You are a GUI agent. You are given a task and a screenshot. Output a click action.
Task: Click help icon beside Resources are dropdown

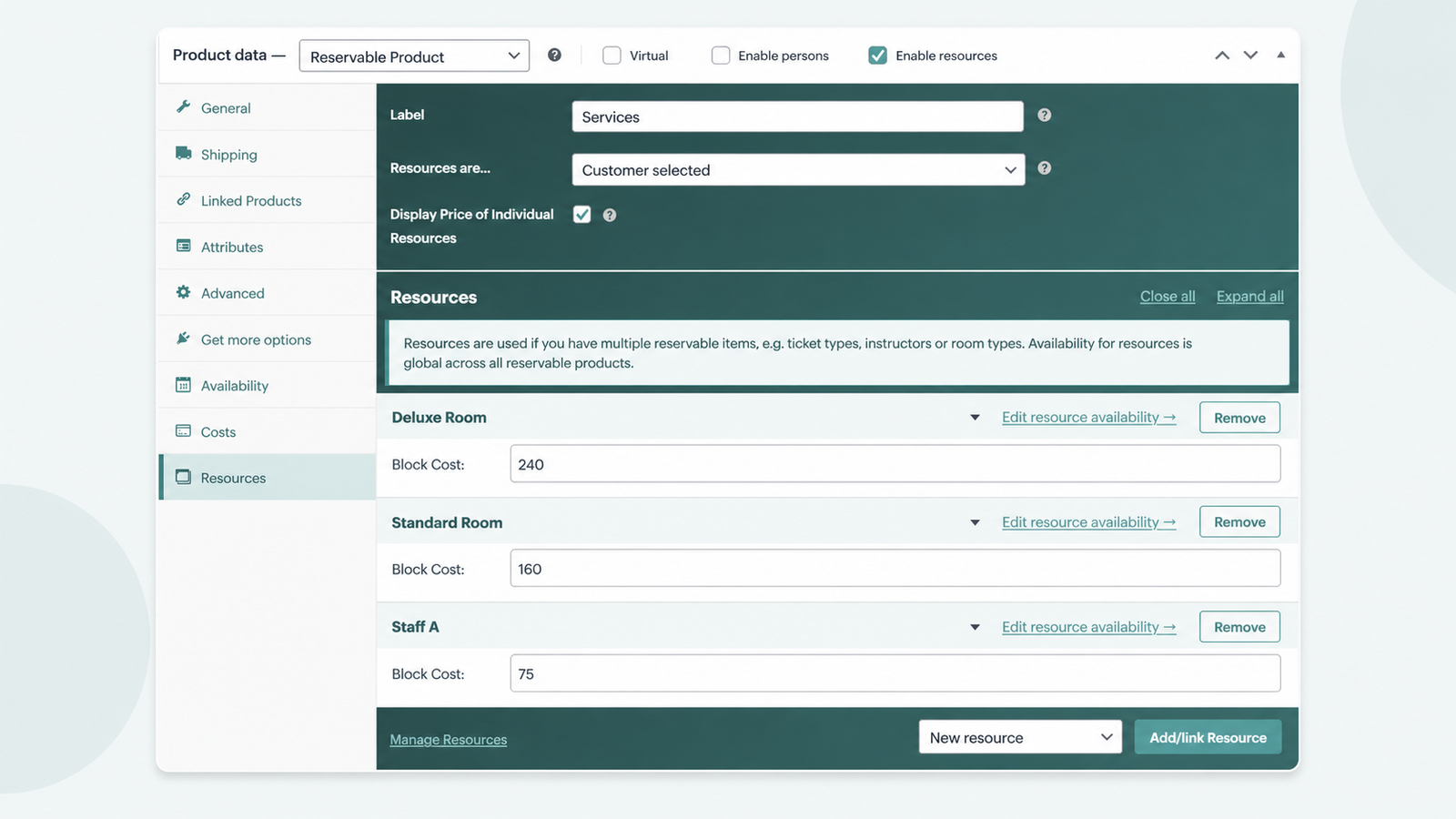(1045, 168)
